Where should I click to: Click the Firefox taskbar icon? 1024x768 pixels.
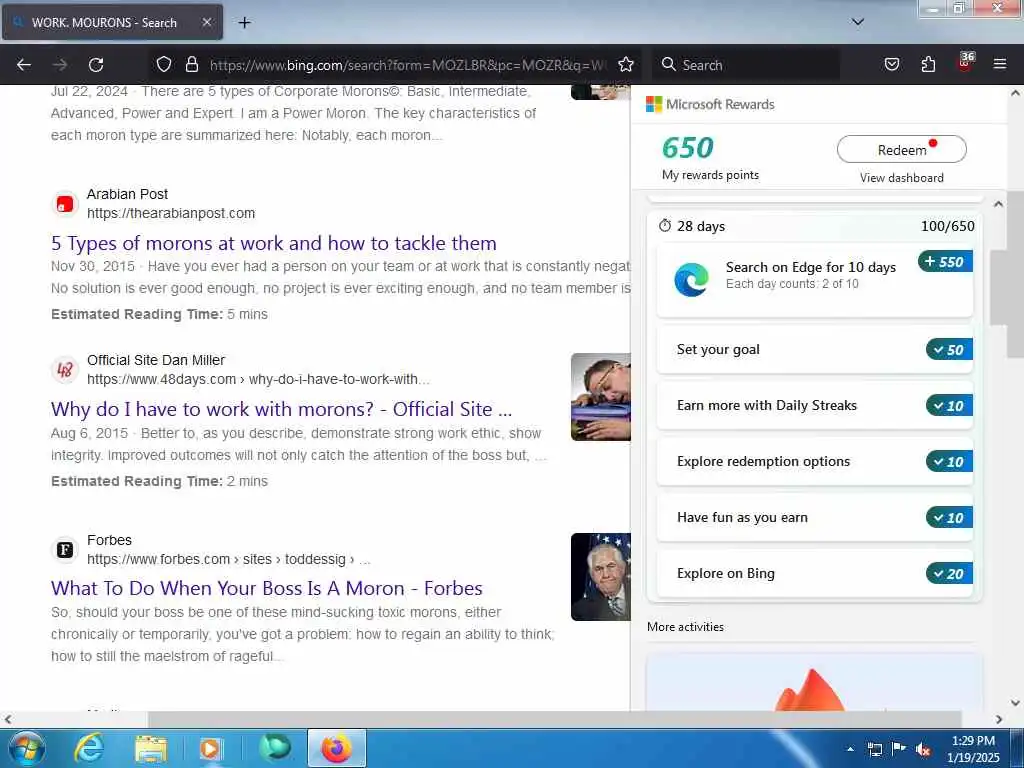point(336,748)
